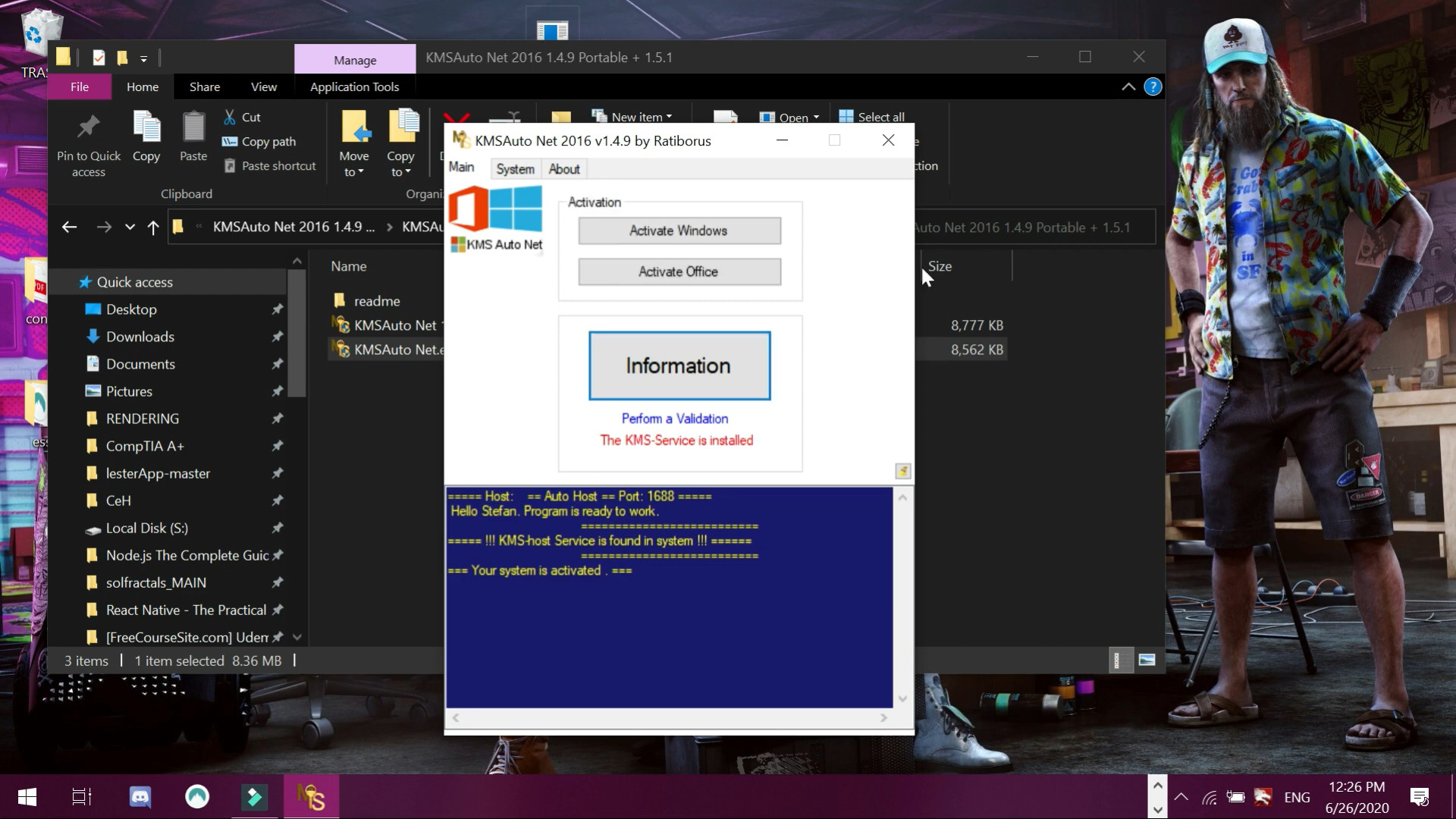
Task: Open Local Disk (S:) in the navigation pane
Action: coord(147,528)
